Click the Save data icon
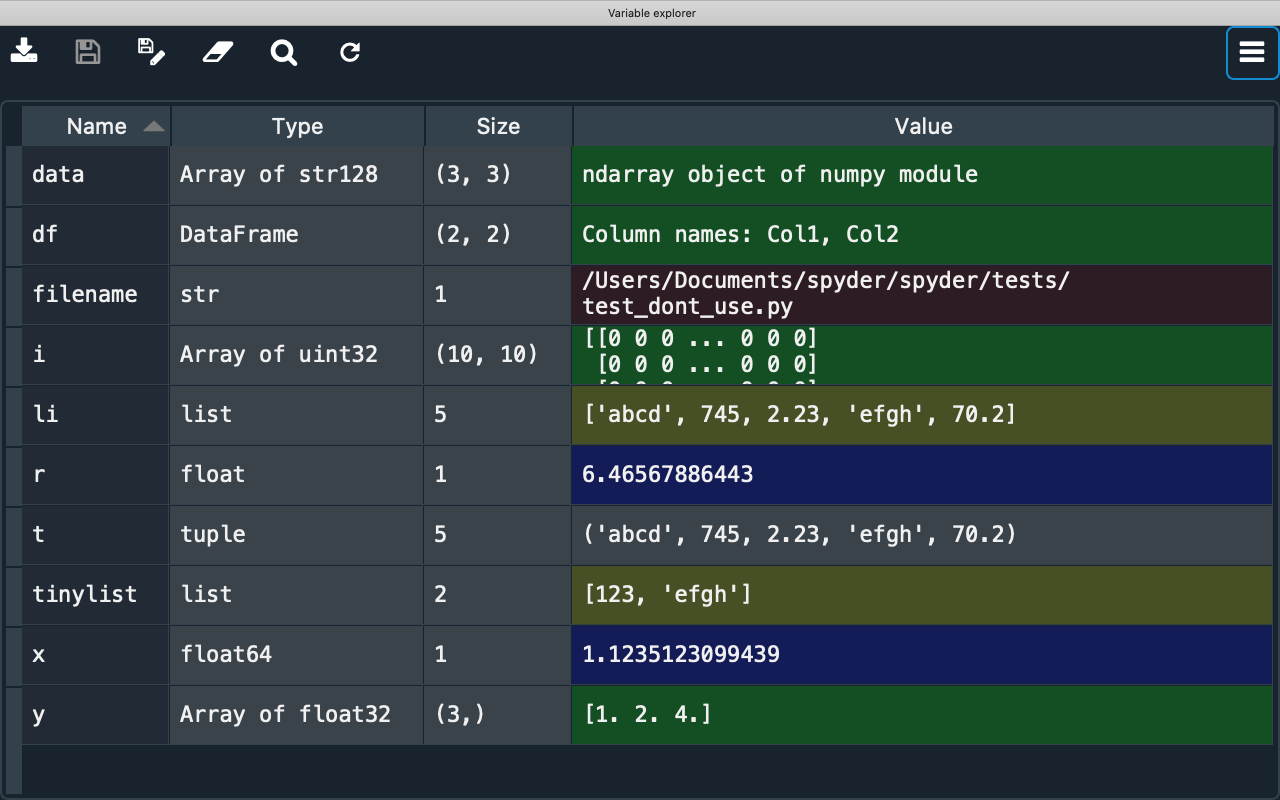 pyautogui.click(x=88, y=51)
